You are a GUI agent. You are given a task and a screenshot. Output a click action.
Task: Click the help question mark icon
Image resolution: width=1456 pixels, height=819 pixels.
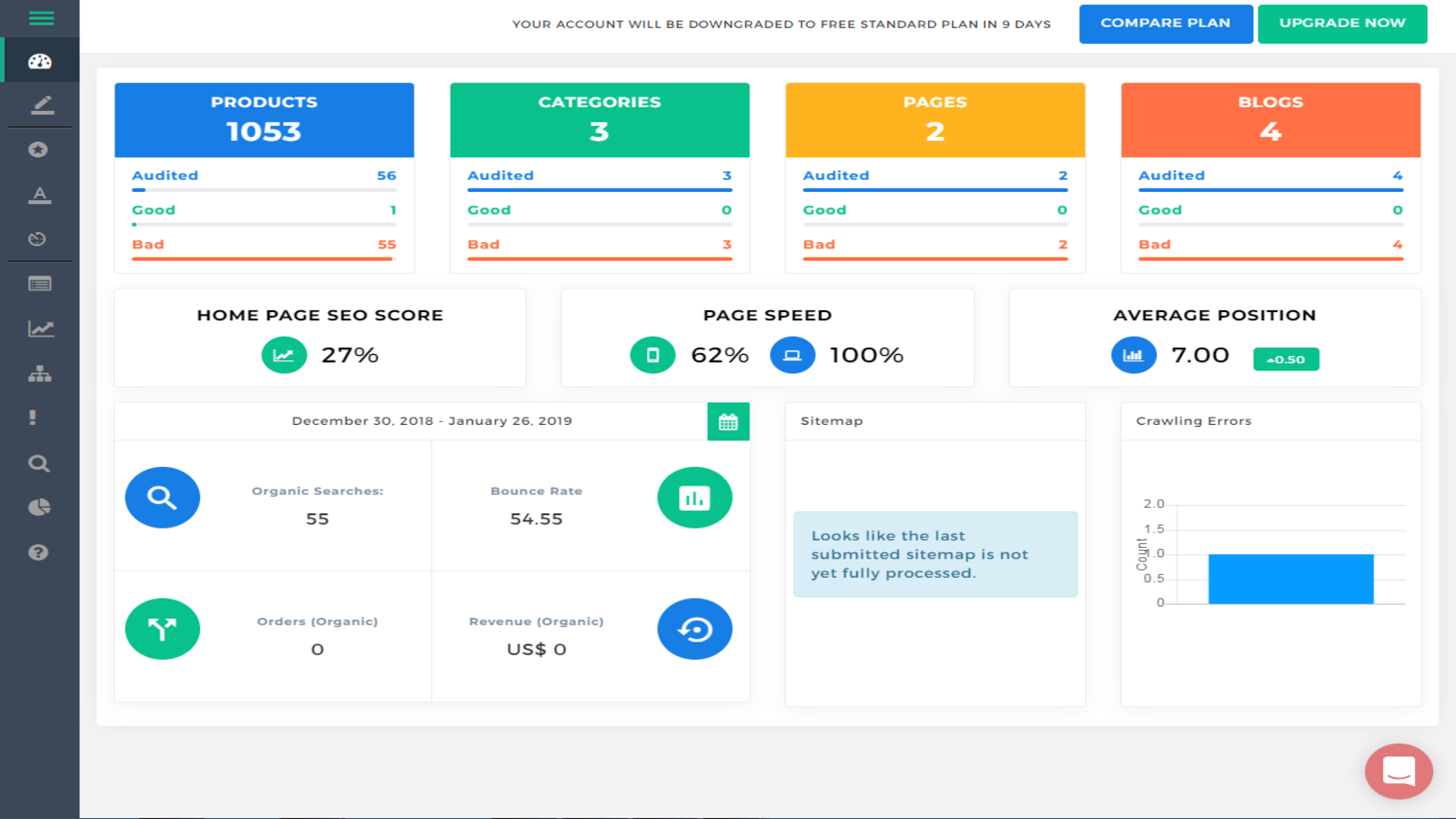pos(38,551)
